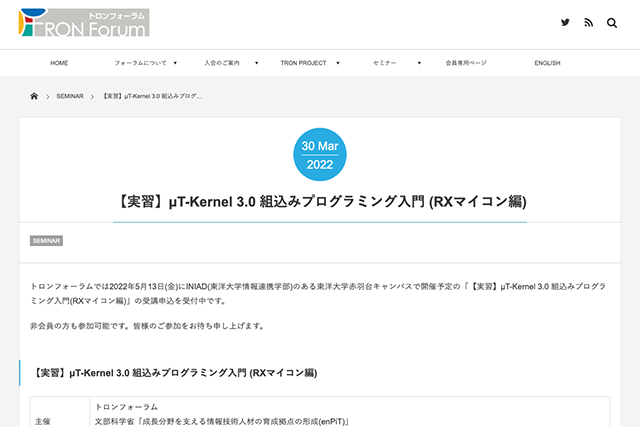Open the TRON PROJECT menu item

303,63
